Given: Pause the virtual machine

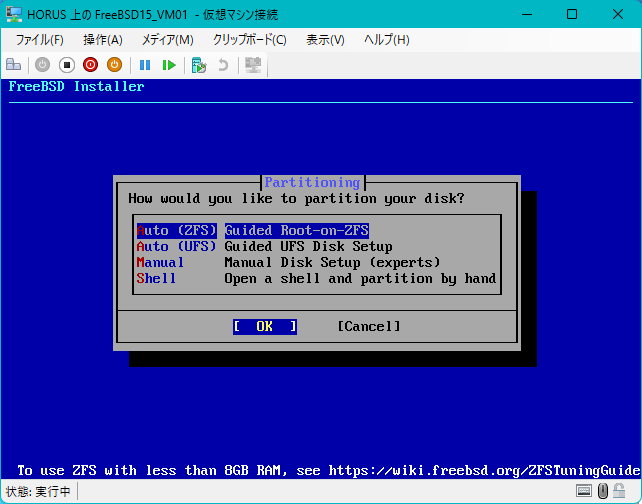Looking at the screenshot, I should pyautogui.click(x=145, y=65).
